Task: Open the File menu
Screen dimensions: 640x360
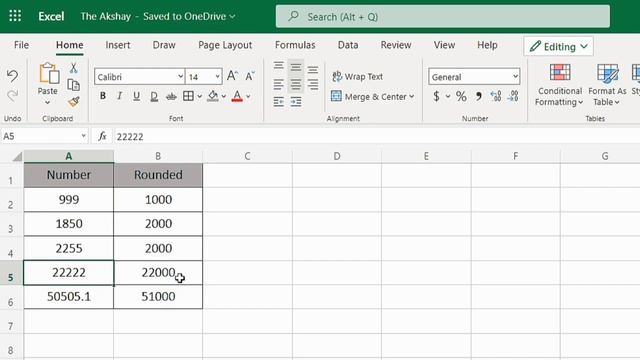Action: (x=21, y=45)
